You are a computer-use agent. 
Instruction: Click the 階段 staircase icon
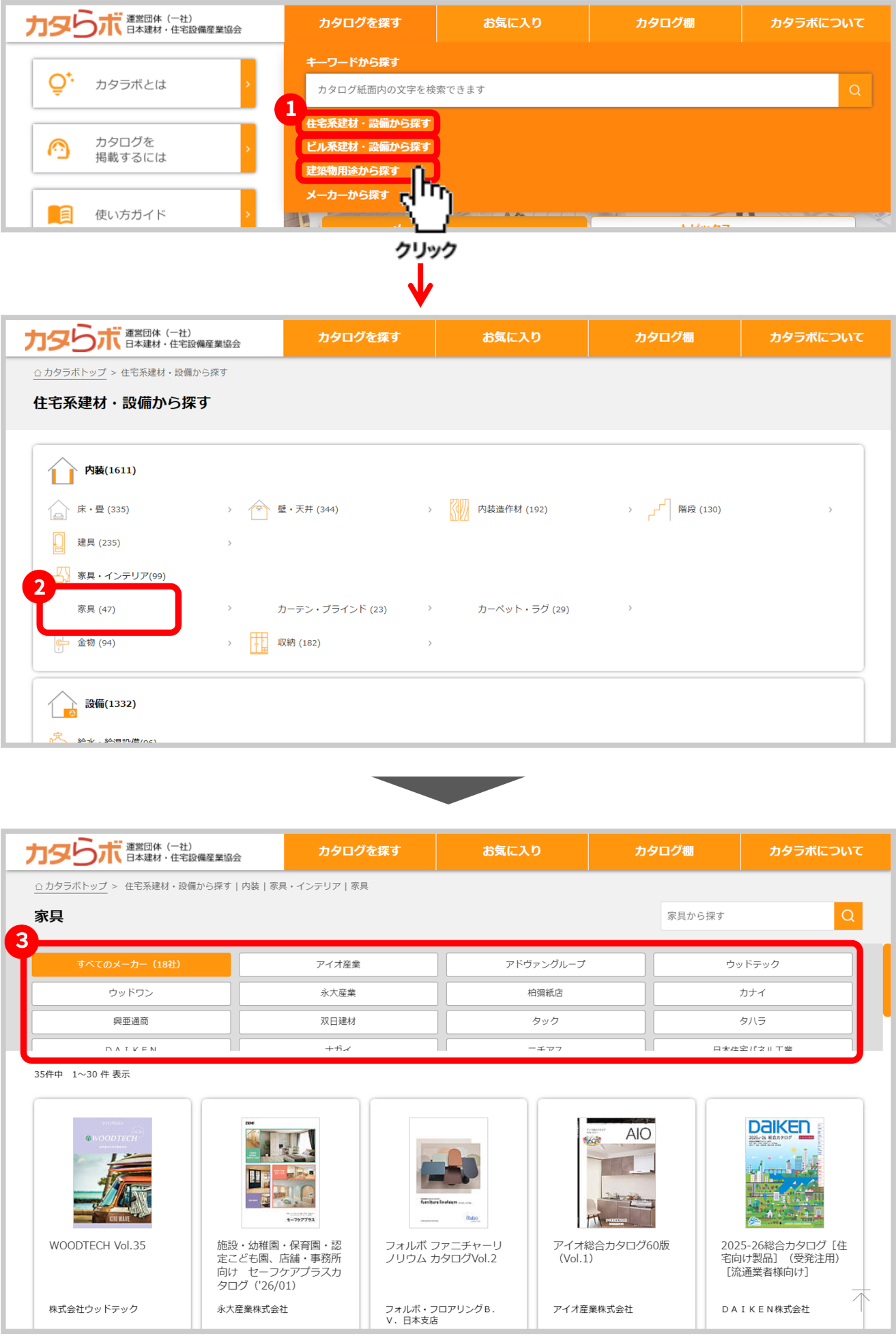[659, 510]
